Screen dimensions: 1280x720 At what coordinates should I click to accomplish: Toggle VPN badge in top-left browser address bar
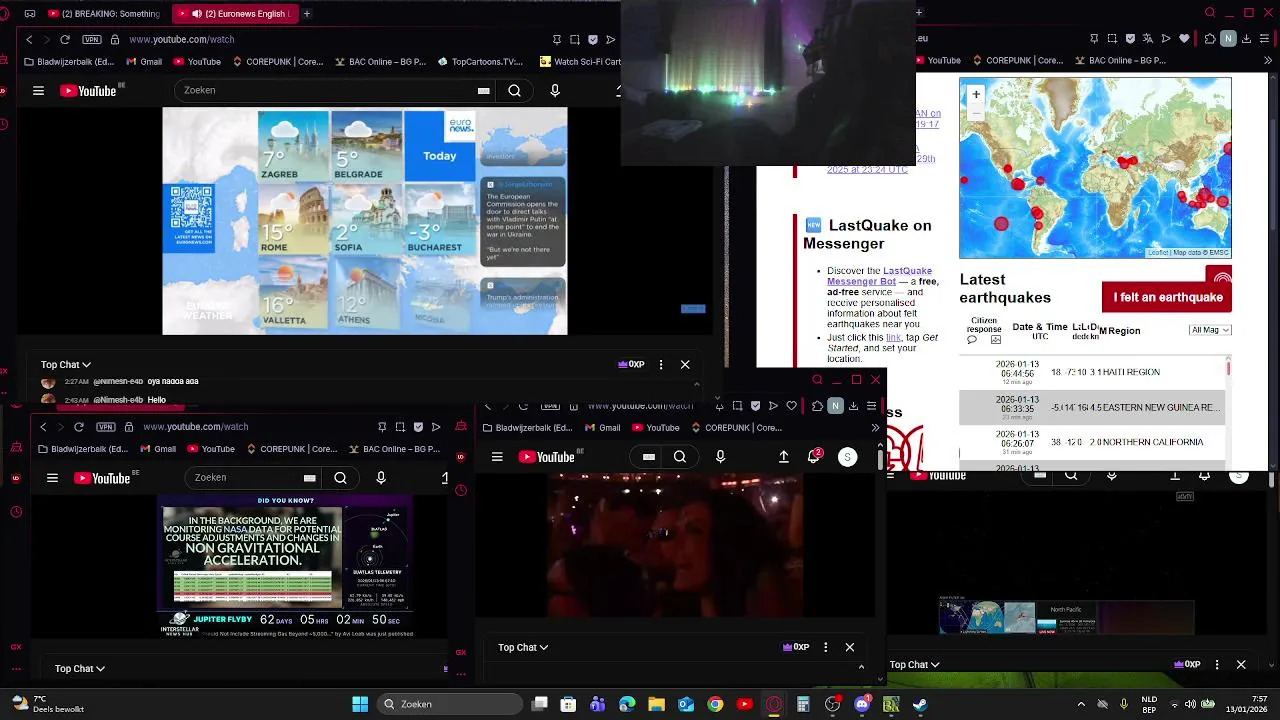point(92,39)
